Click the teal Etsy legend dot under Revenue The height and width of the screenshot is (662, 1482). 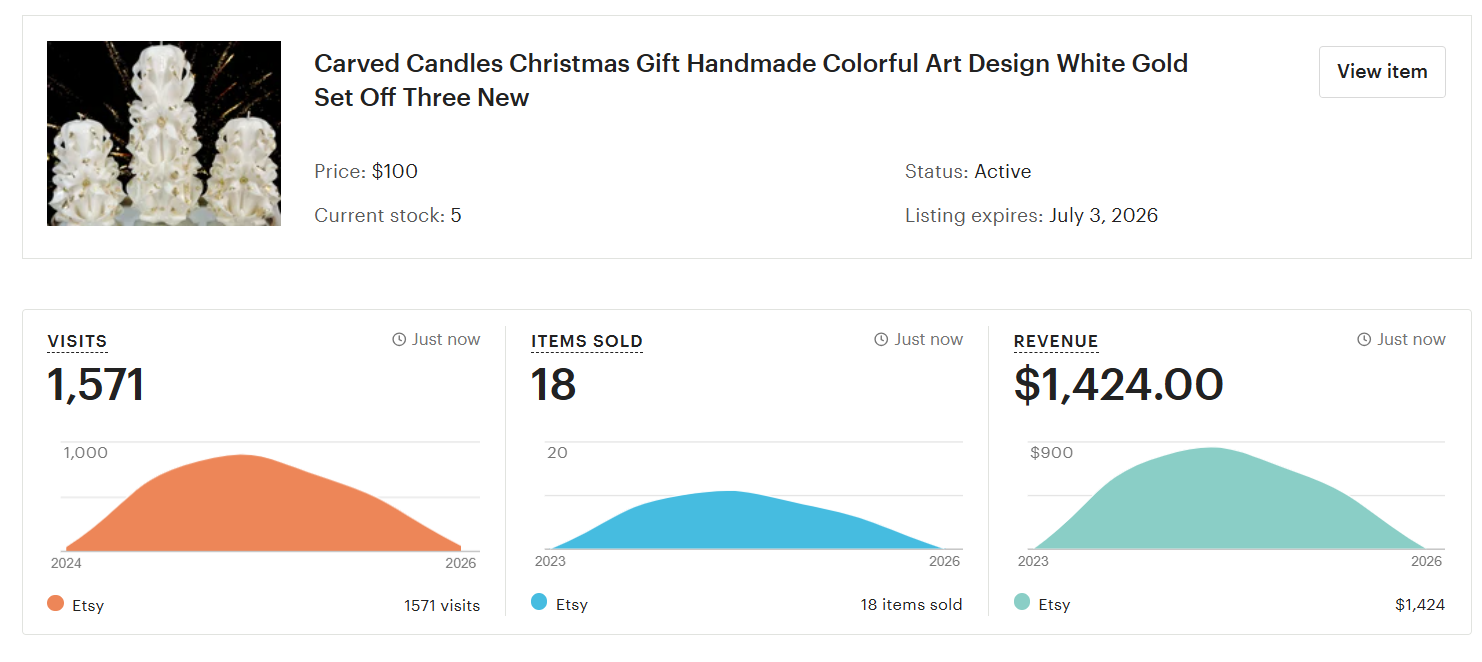point(1021,603)
